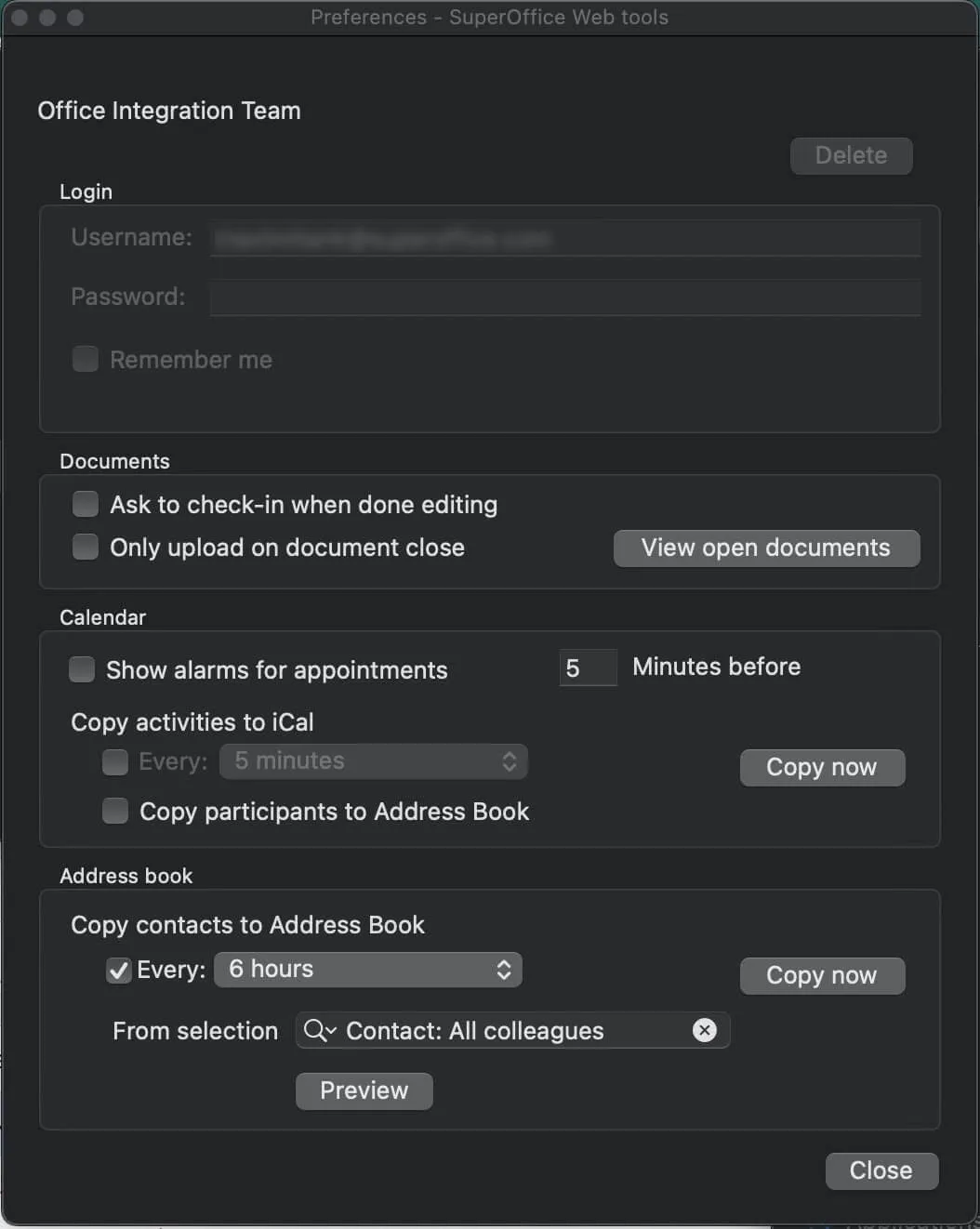Check Copy participants to Address Book
The width and height of the screenshot is (980, 1229).
[x=115, y=812]
